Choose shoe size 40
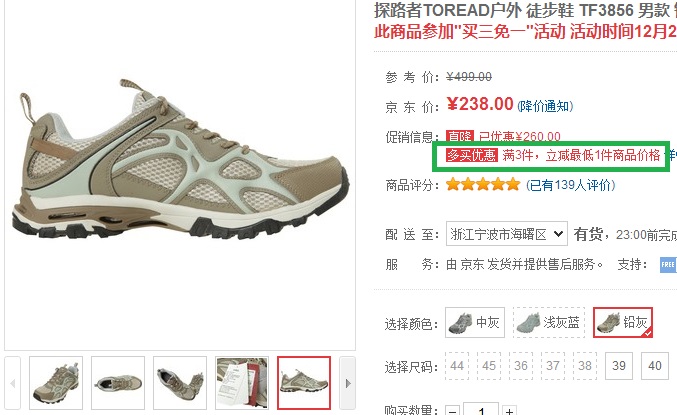Image resolution: width=677 pixels, height=415 pixels. [655, 366]
